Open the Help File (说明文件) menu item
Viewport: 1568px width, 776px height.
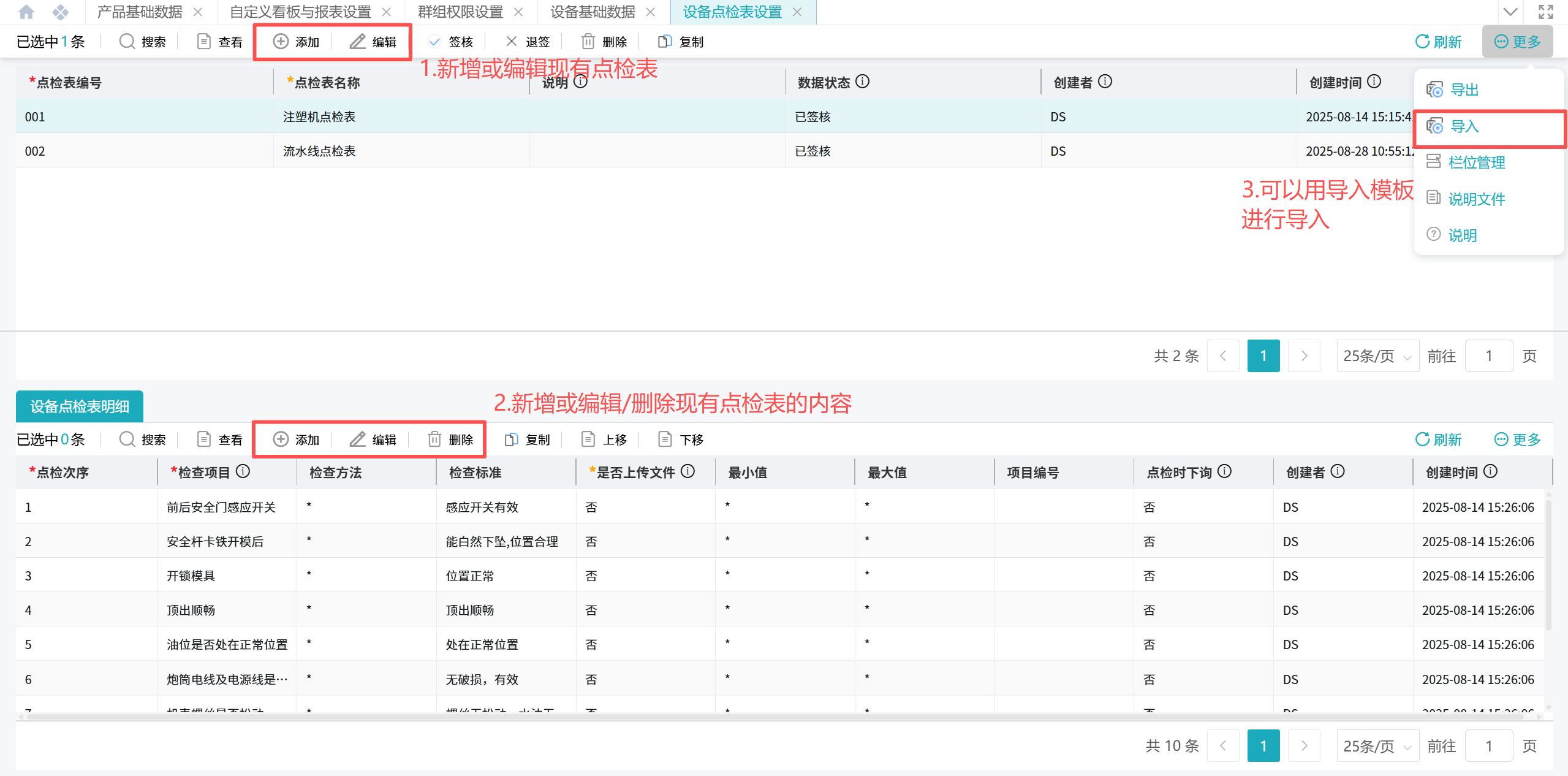click(x=1489, y=199)
